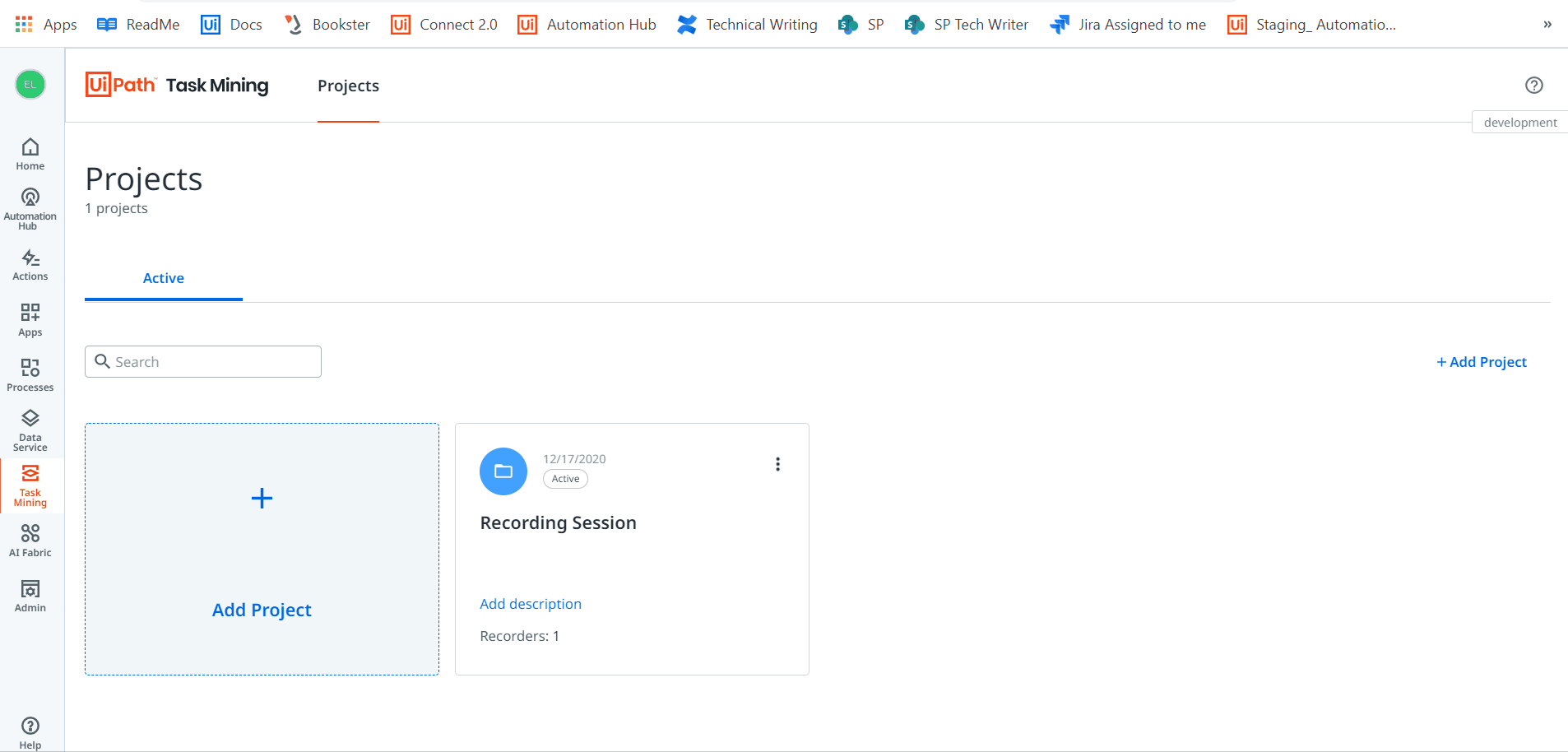Click the Projects page heading

144,179
